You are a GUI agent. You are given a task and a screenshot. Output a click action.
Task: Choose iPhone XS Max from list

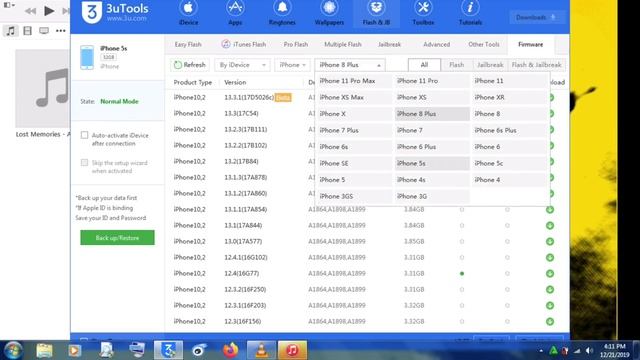[354, 97]
